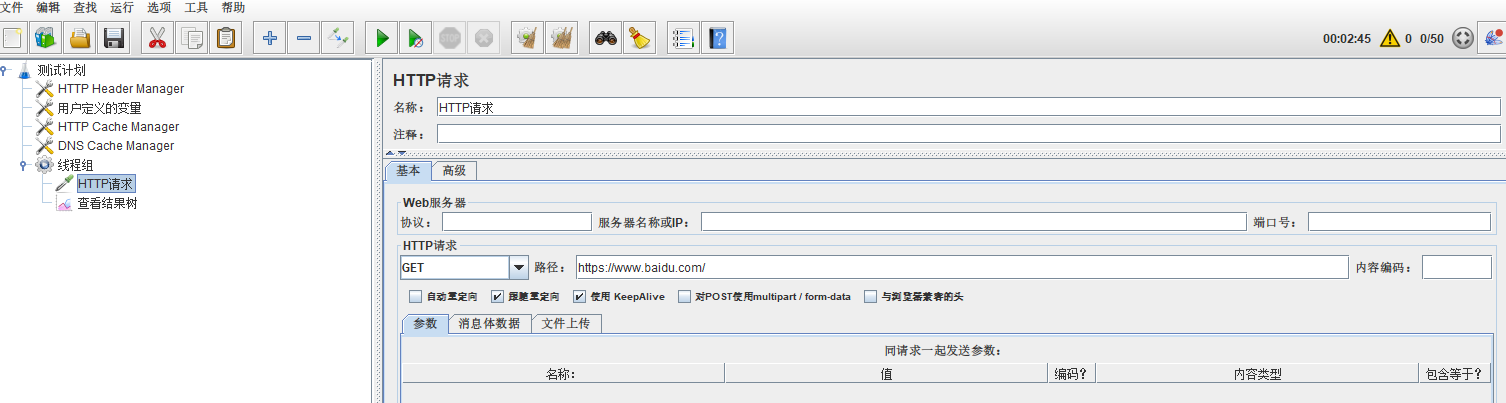Select DNS Cache Manager in tree

click(x=115, y=146)
